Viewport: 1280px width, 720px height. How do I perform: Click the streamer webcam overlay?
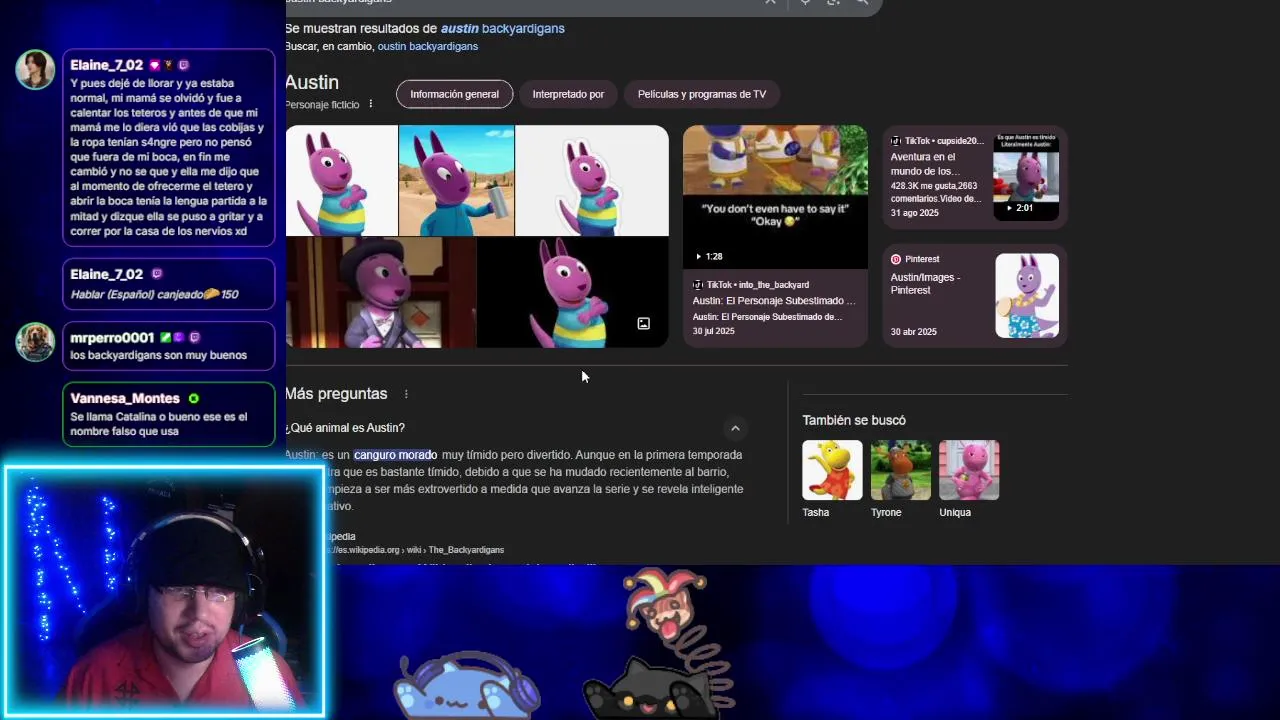coord(163,591)
